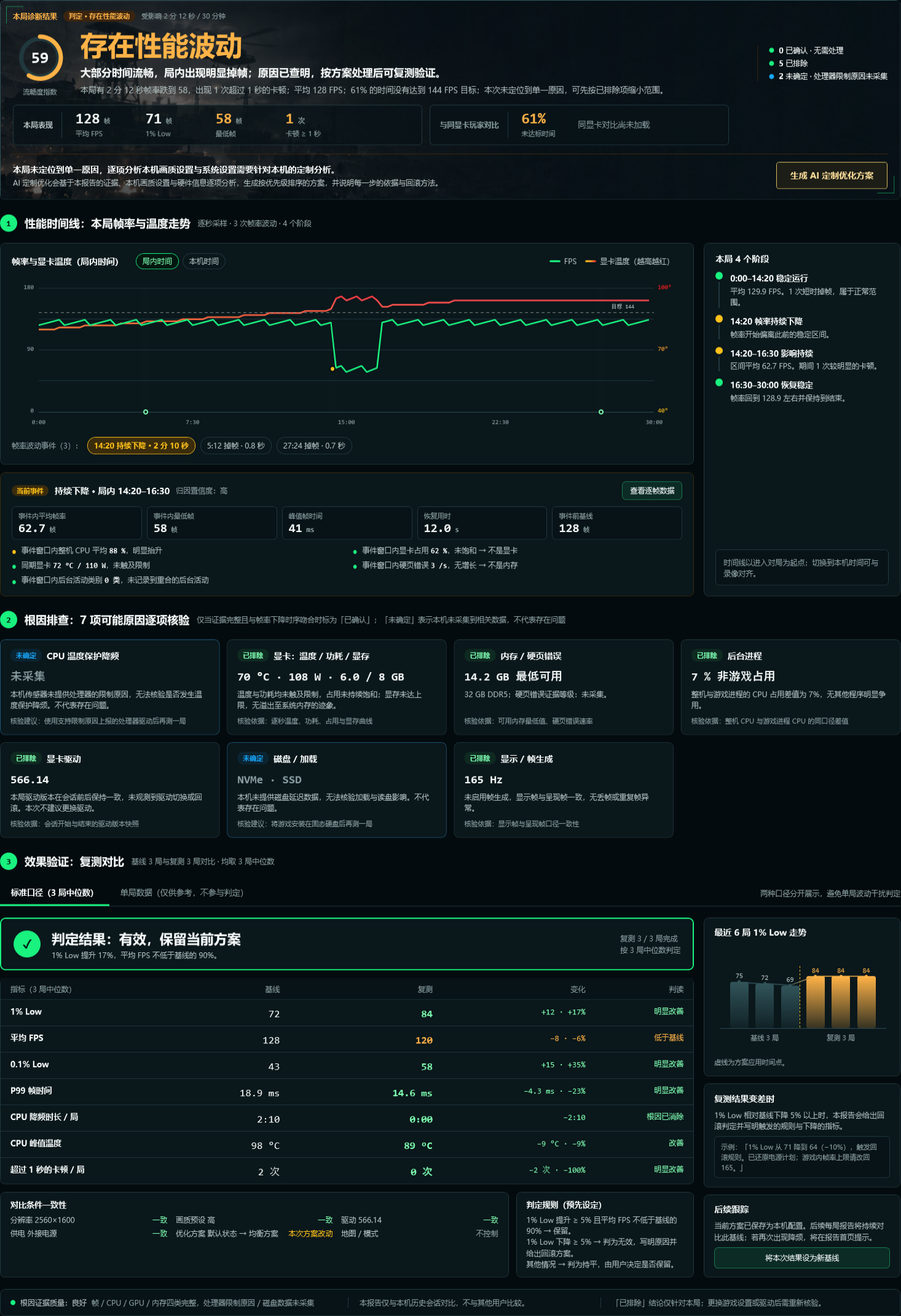Select the 27:24 掉帧 0.7 秒 event chip
The image size is (901, 1316).
314,445
